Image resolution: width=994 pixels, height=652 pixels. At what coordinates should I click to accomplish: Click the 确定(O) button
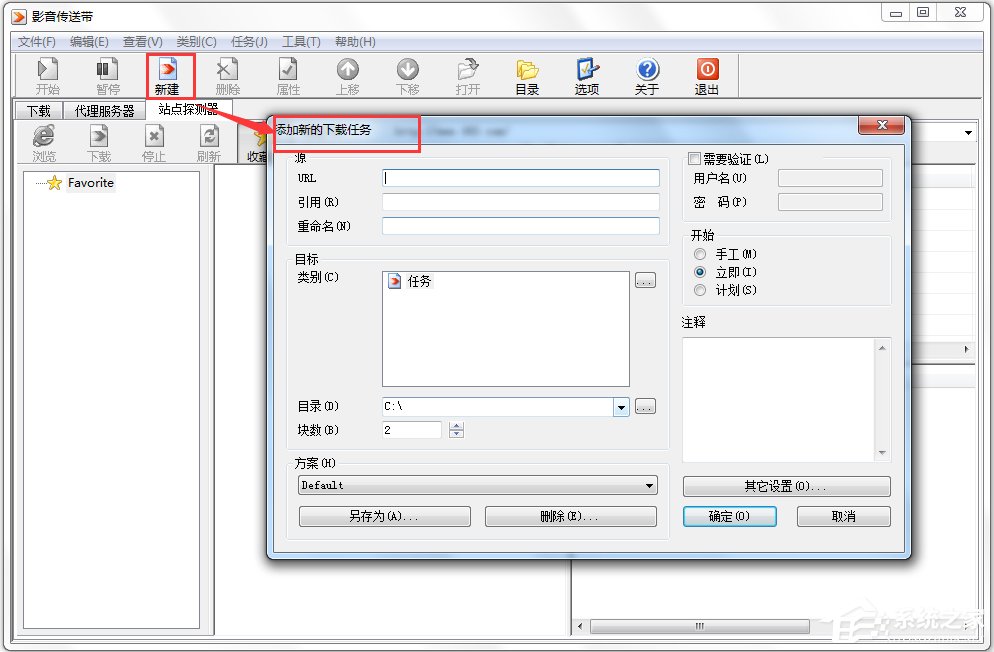(x=729, y=516)
